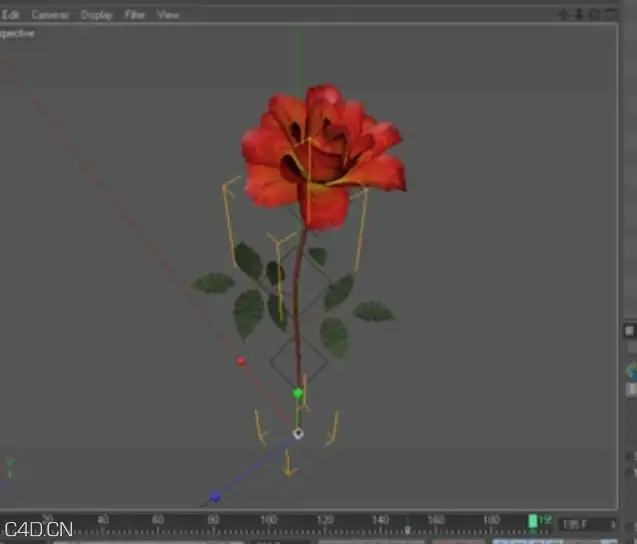The image size is (637, 544).
Task: Click the green Y-axis handle
Action: pos(297,393)
